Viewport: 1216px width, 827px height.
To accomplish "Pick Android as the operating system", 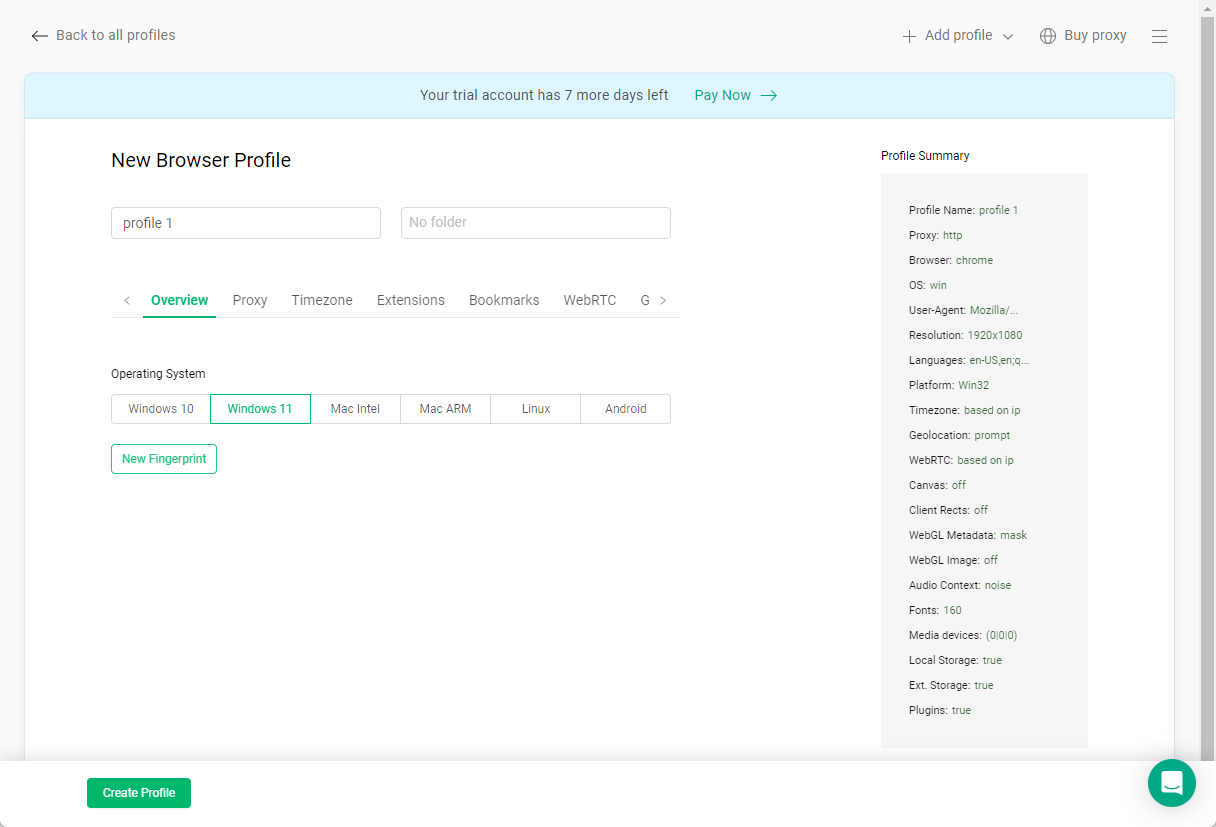I will tap(626, 409).
